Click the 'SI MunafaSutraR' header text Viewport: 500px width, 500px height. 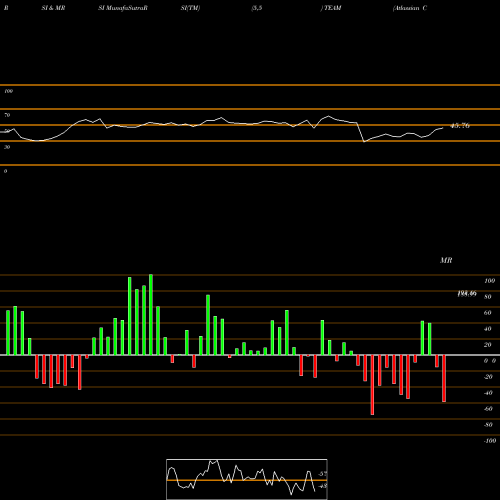pos(123,8)
